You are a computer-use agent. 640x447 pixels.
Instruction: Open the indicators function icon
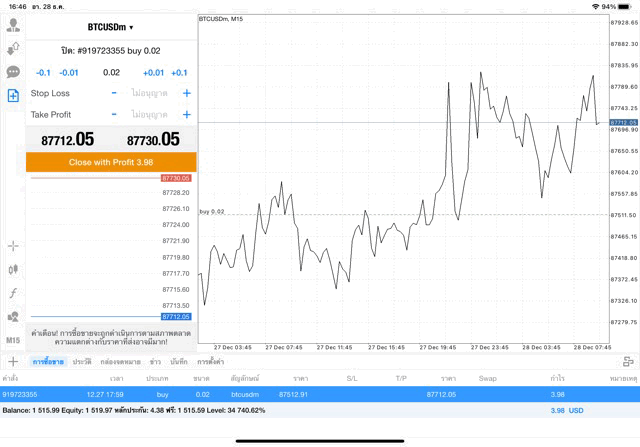[x=13, y=293]
